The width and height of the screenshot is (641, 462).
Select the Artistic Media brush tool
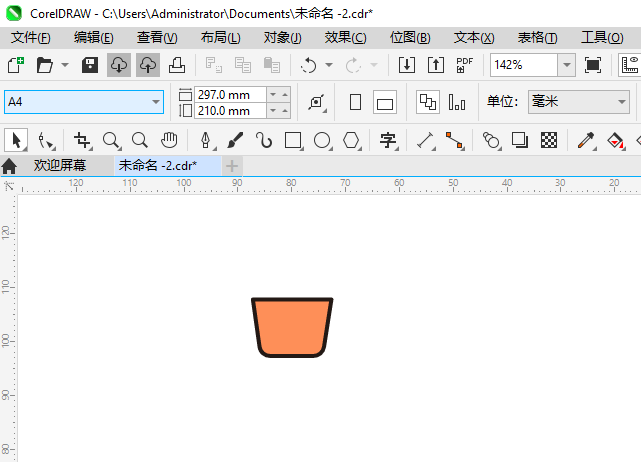(x=235, y=141)
